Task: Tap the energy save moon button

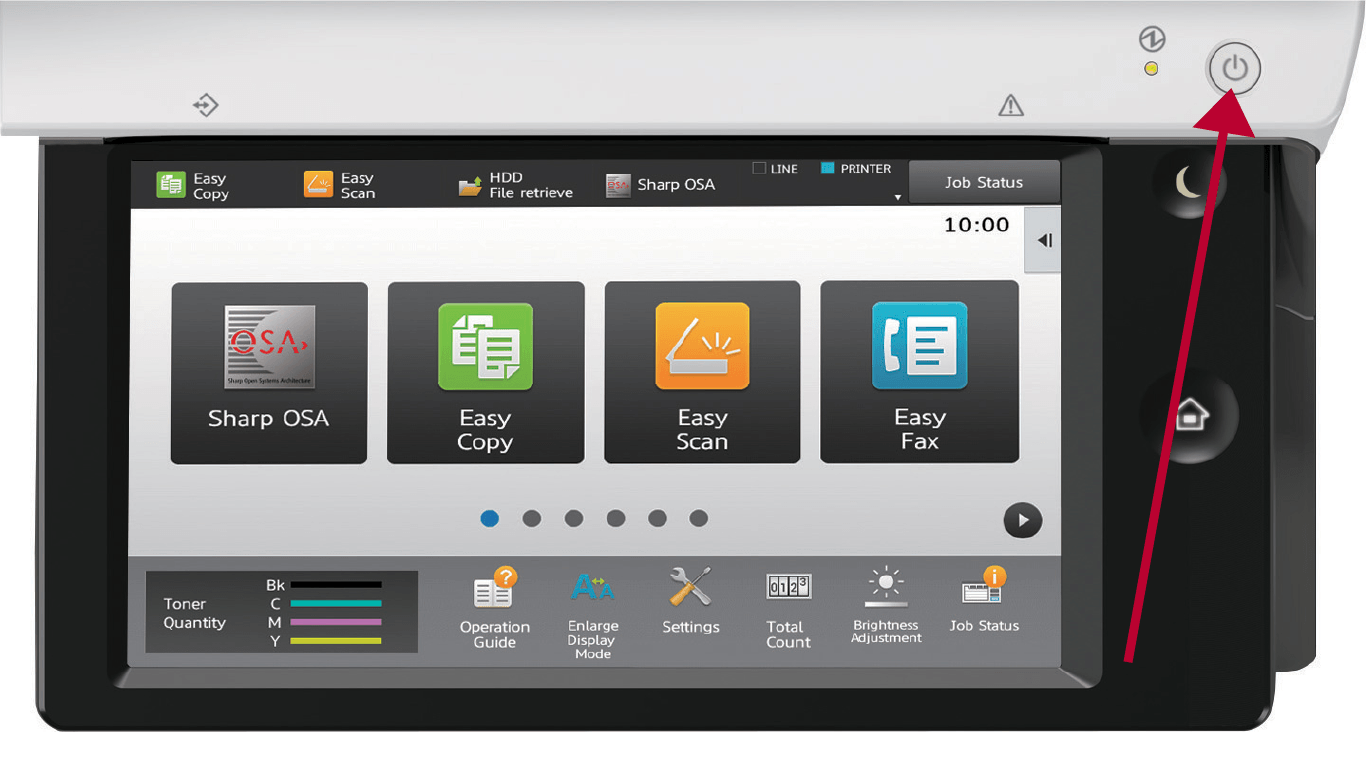Action: (1189, 182)
